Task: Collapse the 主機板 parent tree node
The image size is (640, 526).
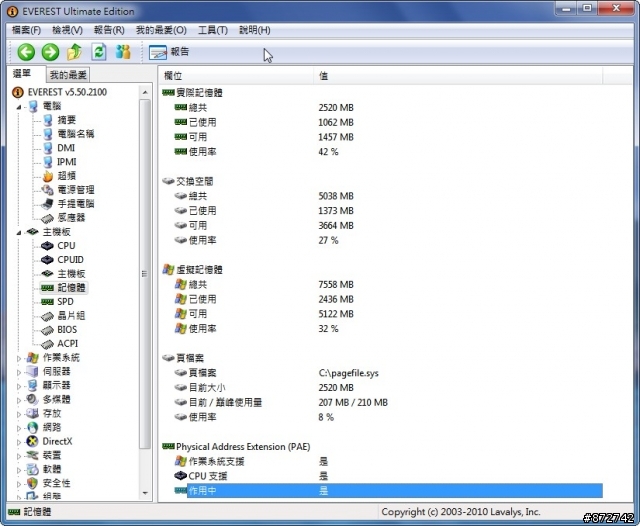Action: tap(19, 233)
